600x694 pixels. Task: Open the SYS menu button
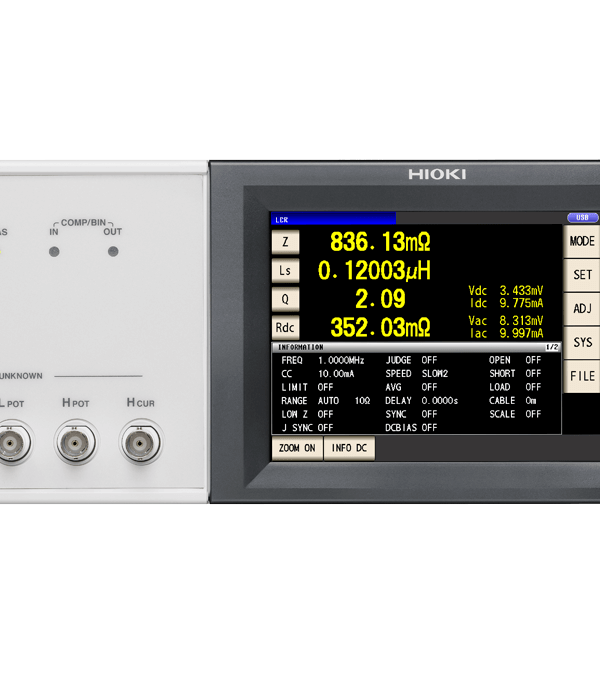tap(581, 342)
